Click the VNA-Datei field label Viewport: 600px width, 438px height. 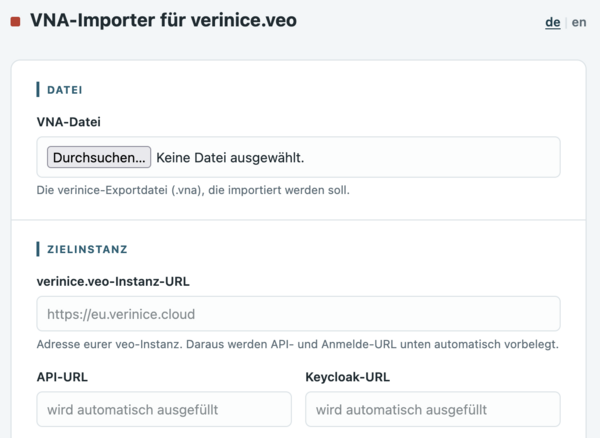pos(68,122)
